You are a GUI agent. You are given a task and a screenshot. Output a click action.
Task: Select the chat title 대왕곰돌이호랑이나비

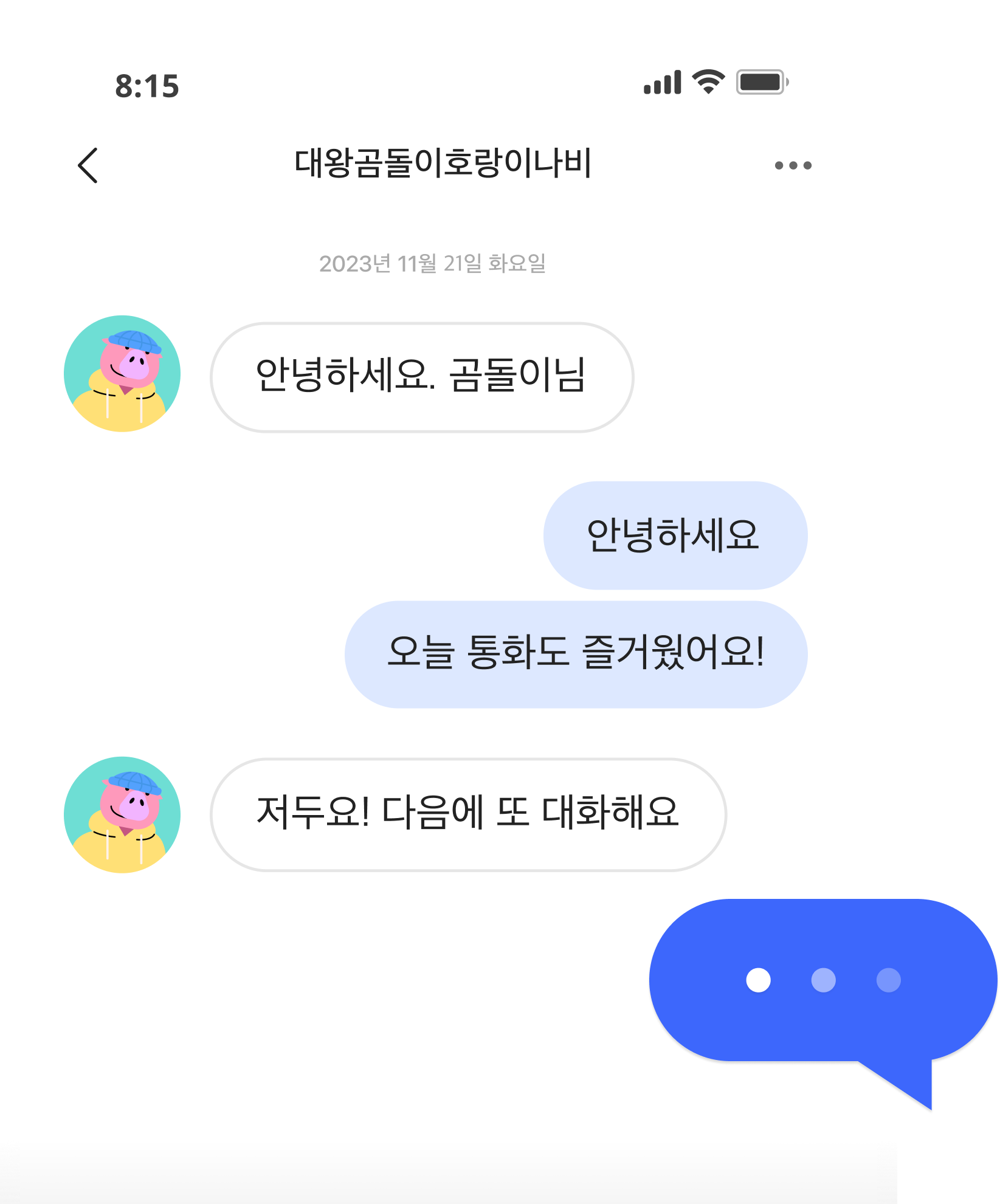coord(443,163)
